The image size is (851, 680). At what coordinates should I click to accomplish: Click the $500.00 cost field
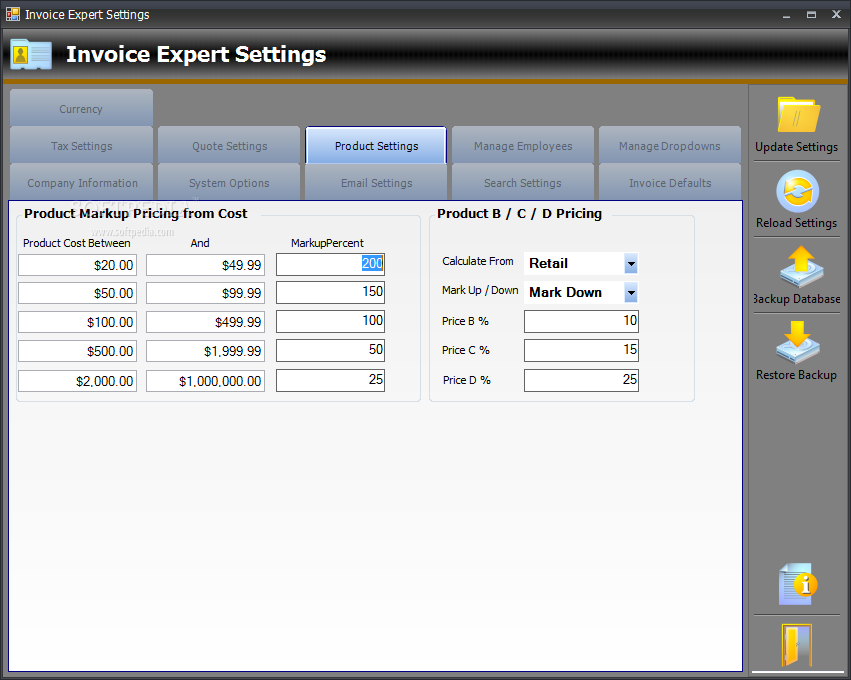coord(77,351)
